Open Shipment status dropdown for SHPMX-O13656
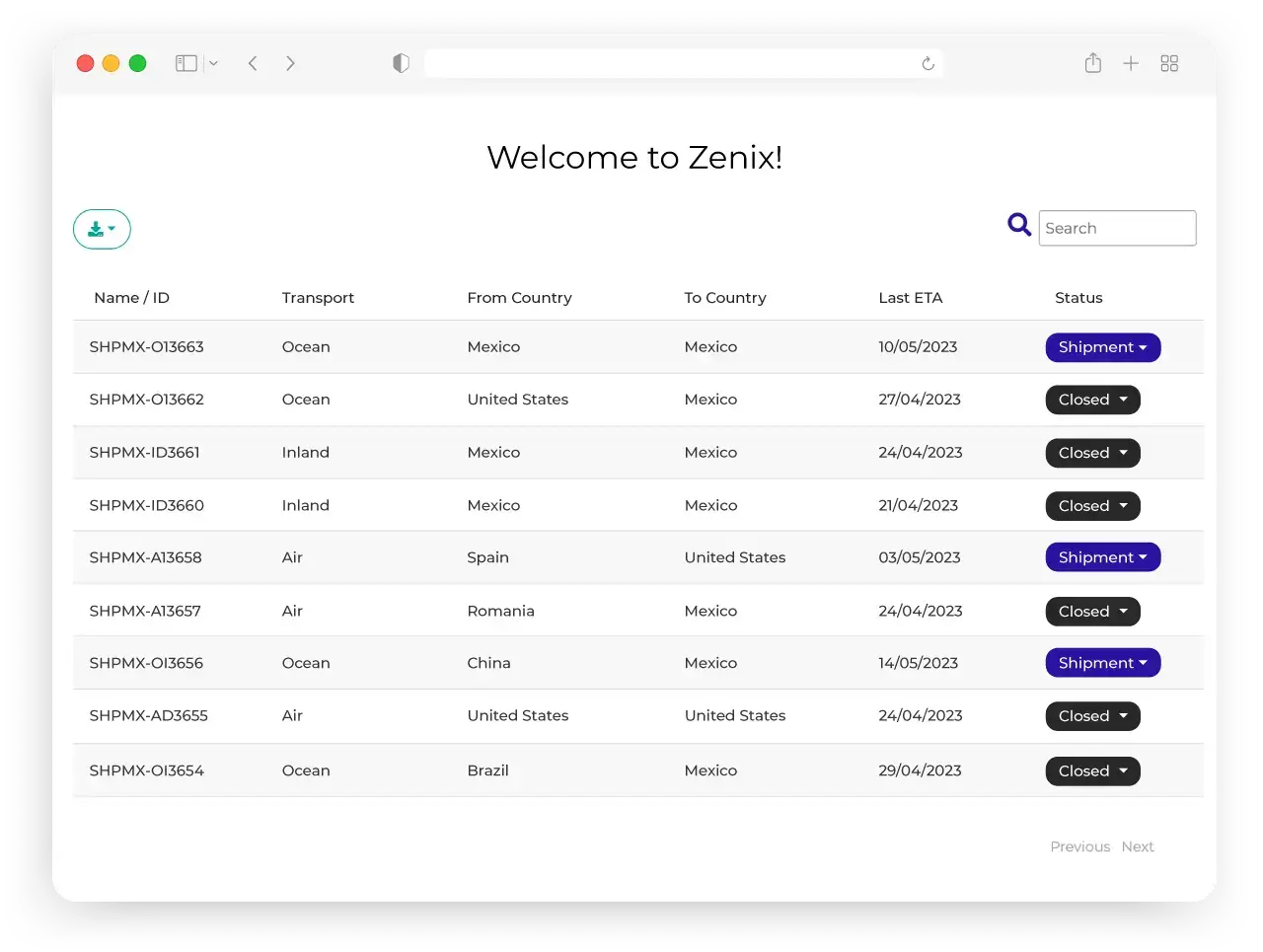 click(1103, 663)
